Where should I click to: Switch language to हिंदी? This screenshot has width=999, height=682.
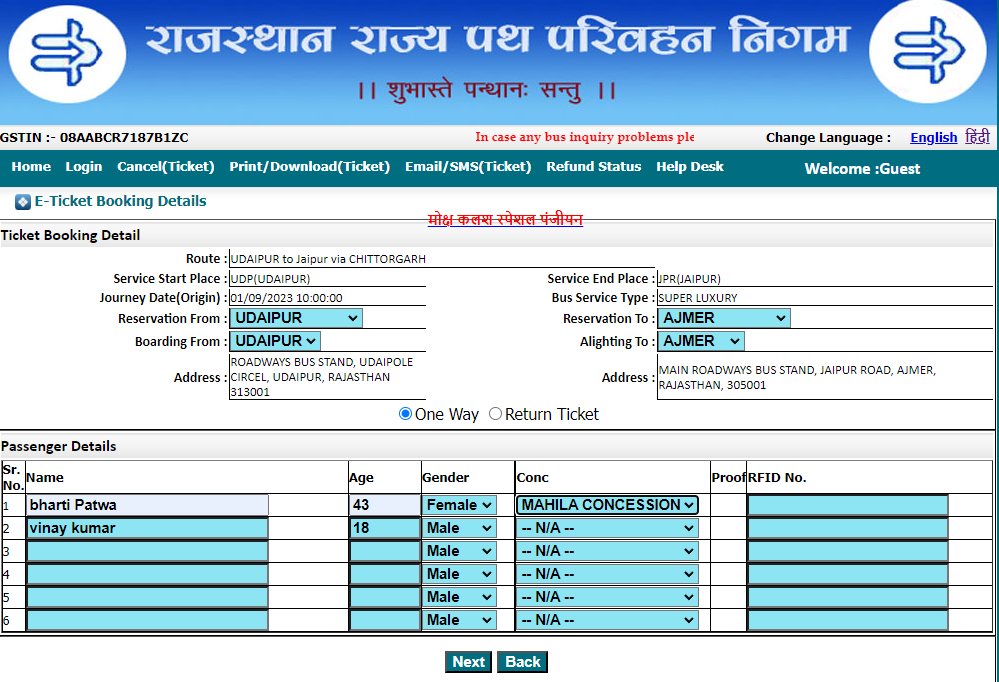click(975, 137)
